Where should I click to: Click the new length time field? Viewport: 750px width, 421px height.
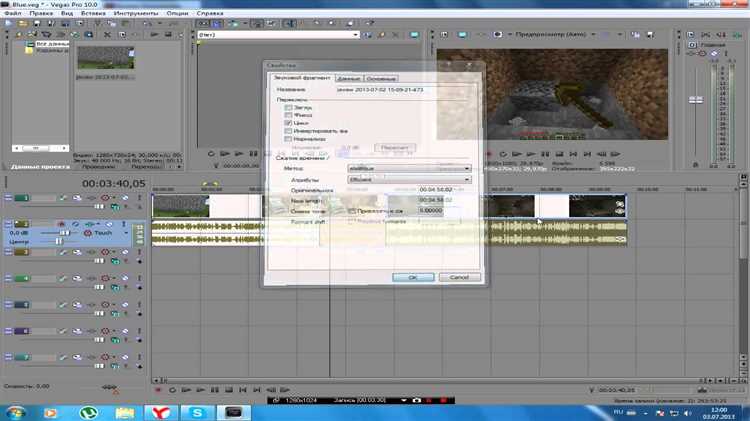tap(435, 200)
